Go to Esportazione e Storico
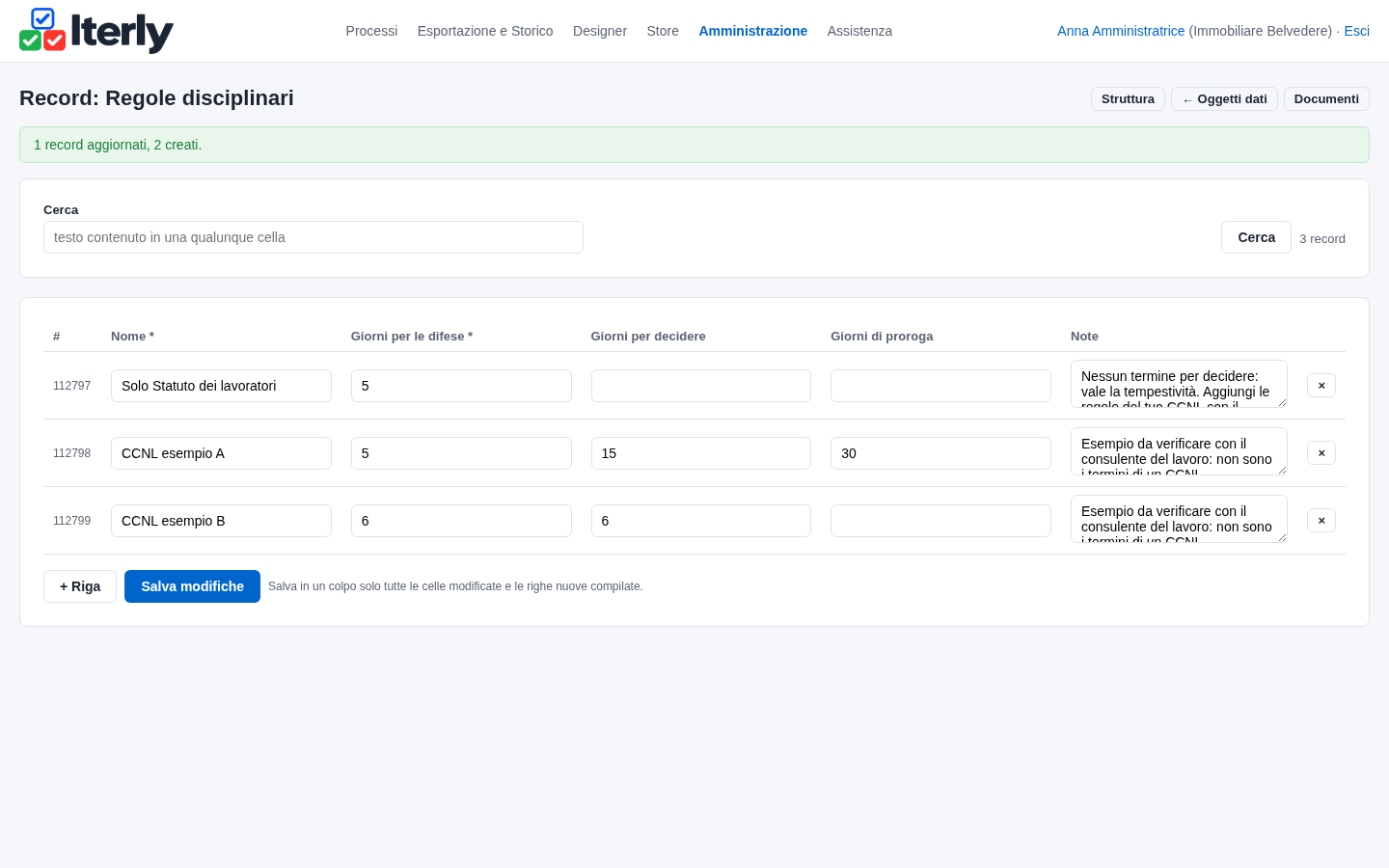 pos(485,31)
